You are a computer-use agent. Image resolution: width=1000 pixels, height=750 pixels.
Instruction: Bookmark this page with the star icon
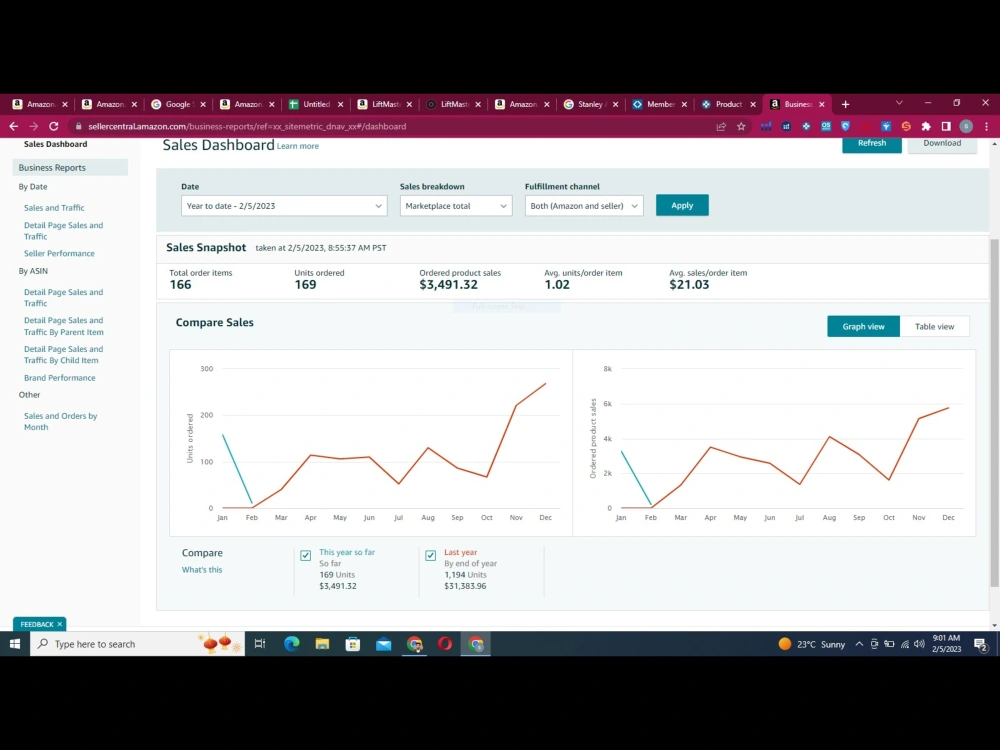[x=741, y=126]
